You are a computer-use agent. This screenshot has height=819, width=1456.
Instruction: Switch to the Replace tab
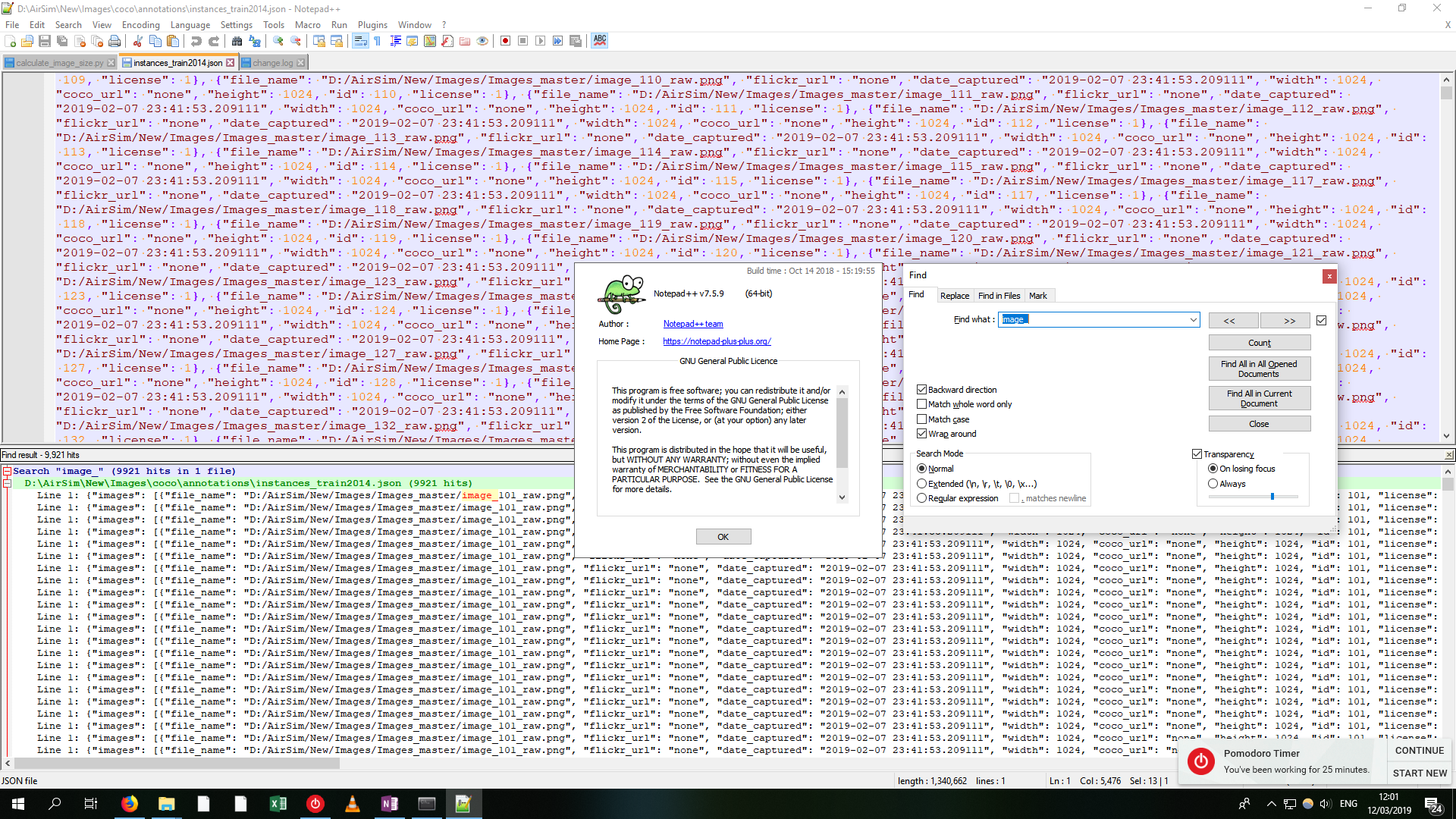(x=955, y=295)
